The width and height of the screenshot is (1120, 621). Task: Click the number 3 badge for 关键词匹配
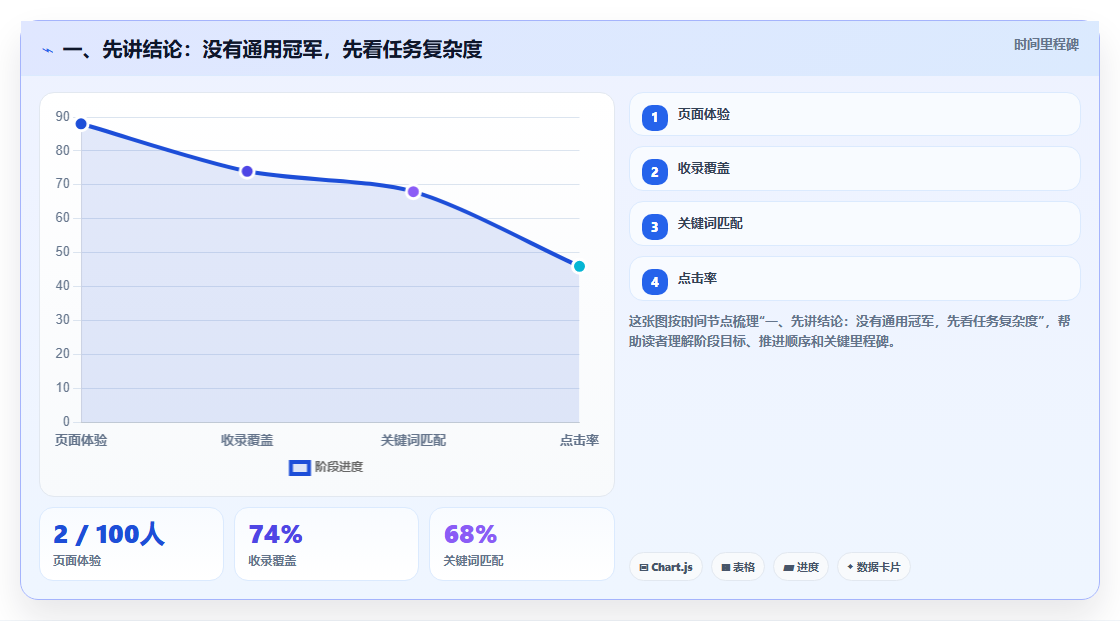[x=654, y=227]
